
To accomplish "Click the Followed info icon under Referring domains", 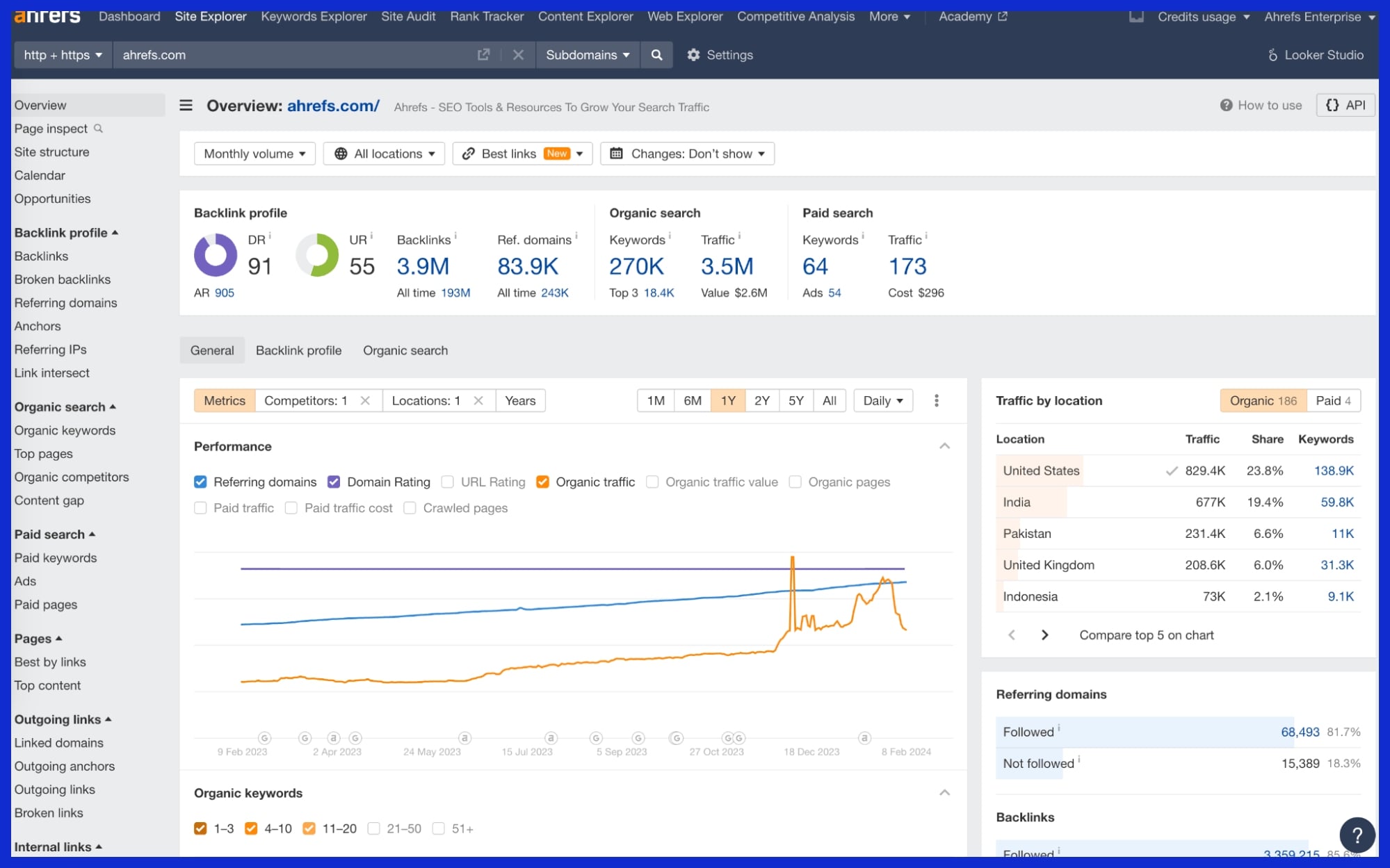I will tap(1059, 728).
